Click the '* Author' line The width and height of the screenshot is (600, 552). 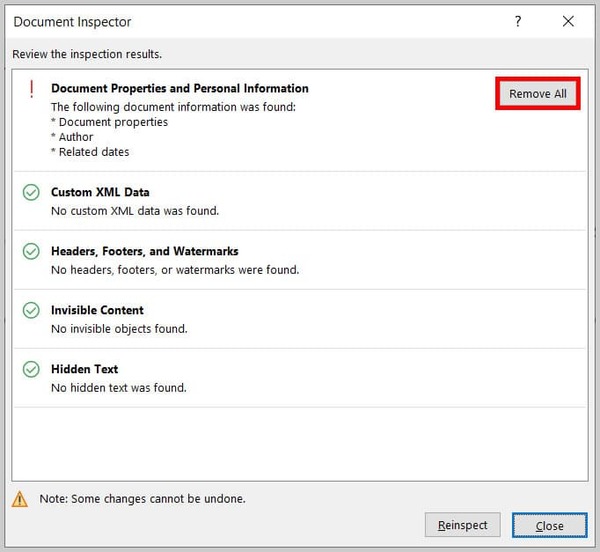(72, 137)
